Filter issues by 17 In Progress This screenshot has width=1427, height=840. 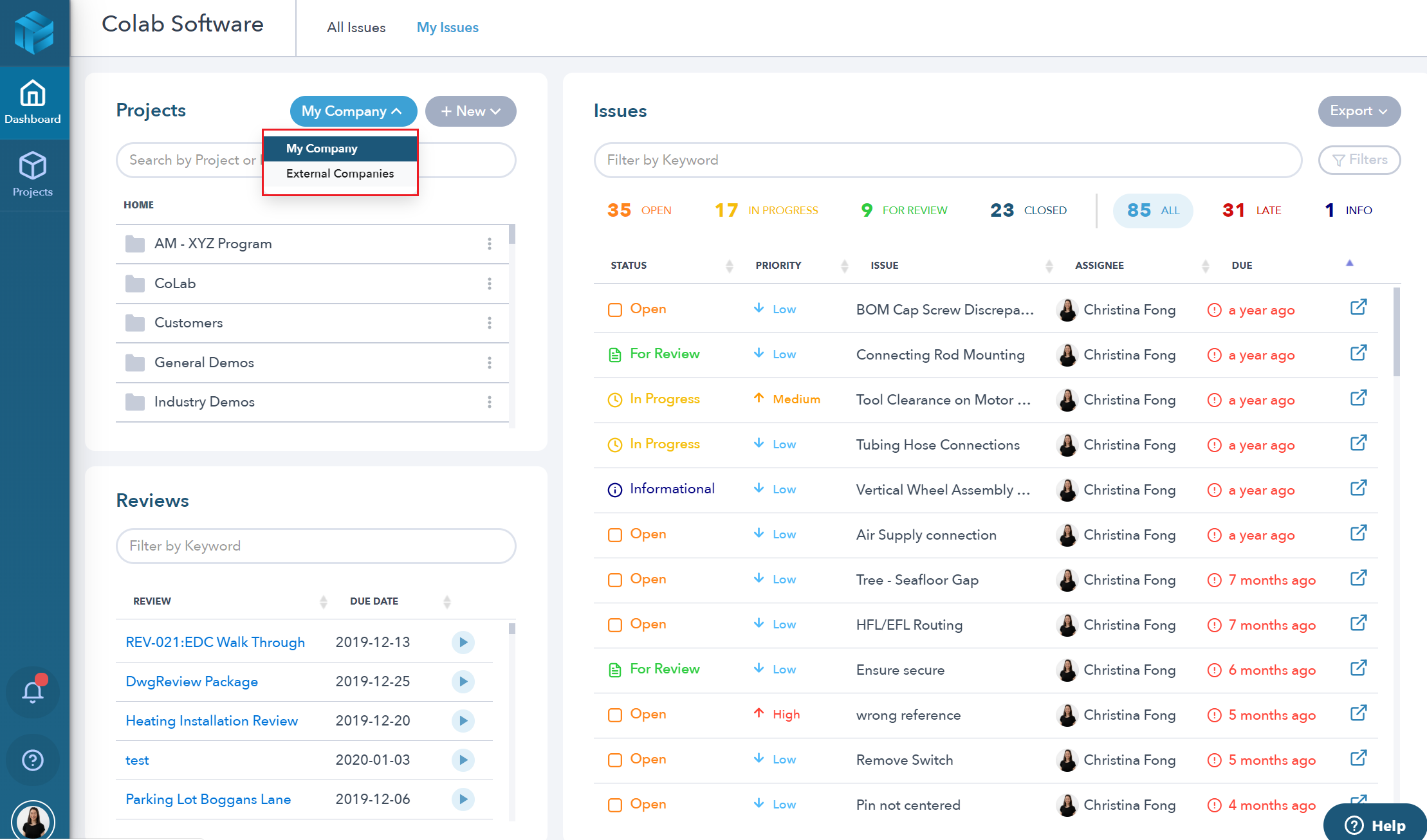click(766, 210)
